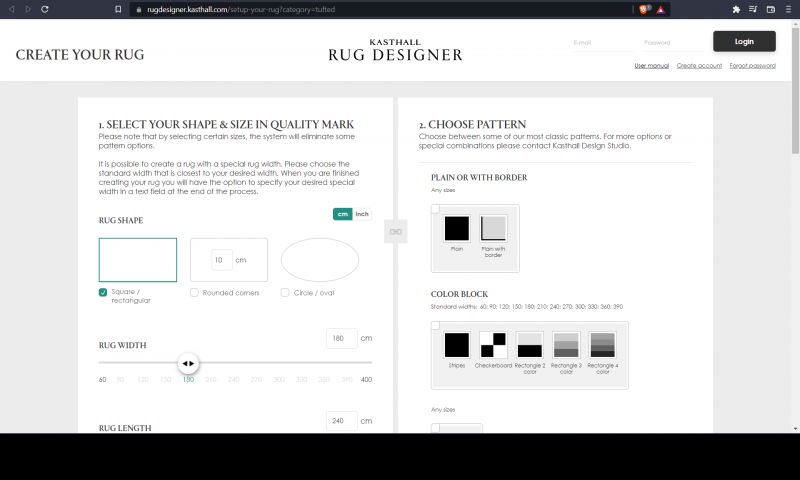
Task: Select the Plain pattern thumbnail
Action: pyautogui.click(x=457, y=228)
